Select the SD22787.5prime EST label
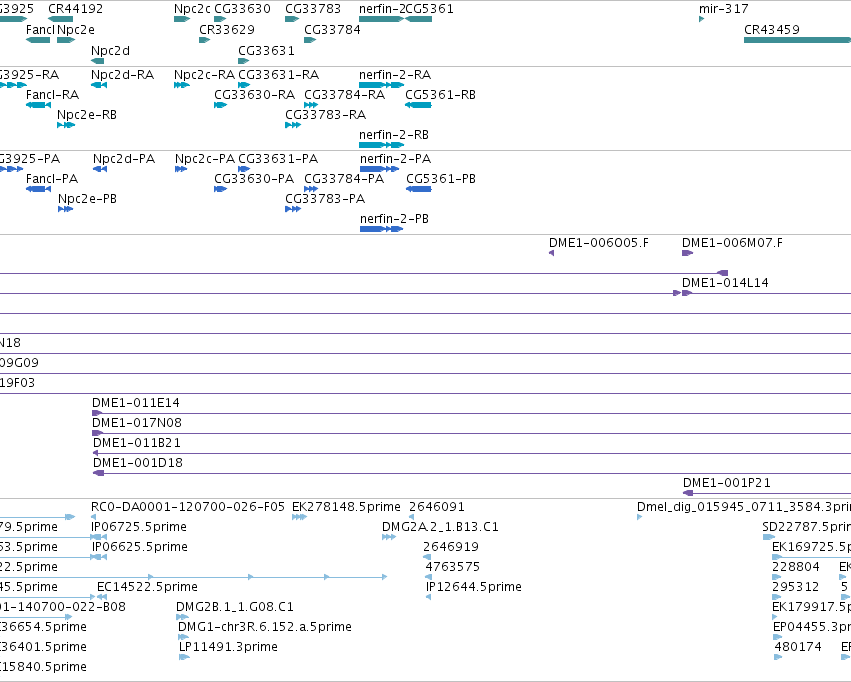 (x=806, y=526)
